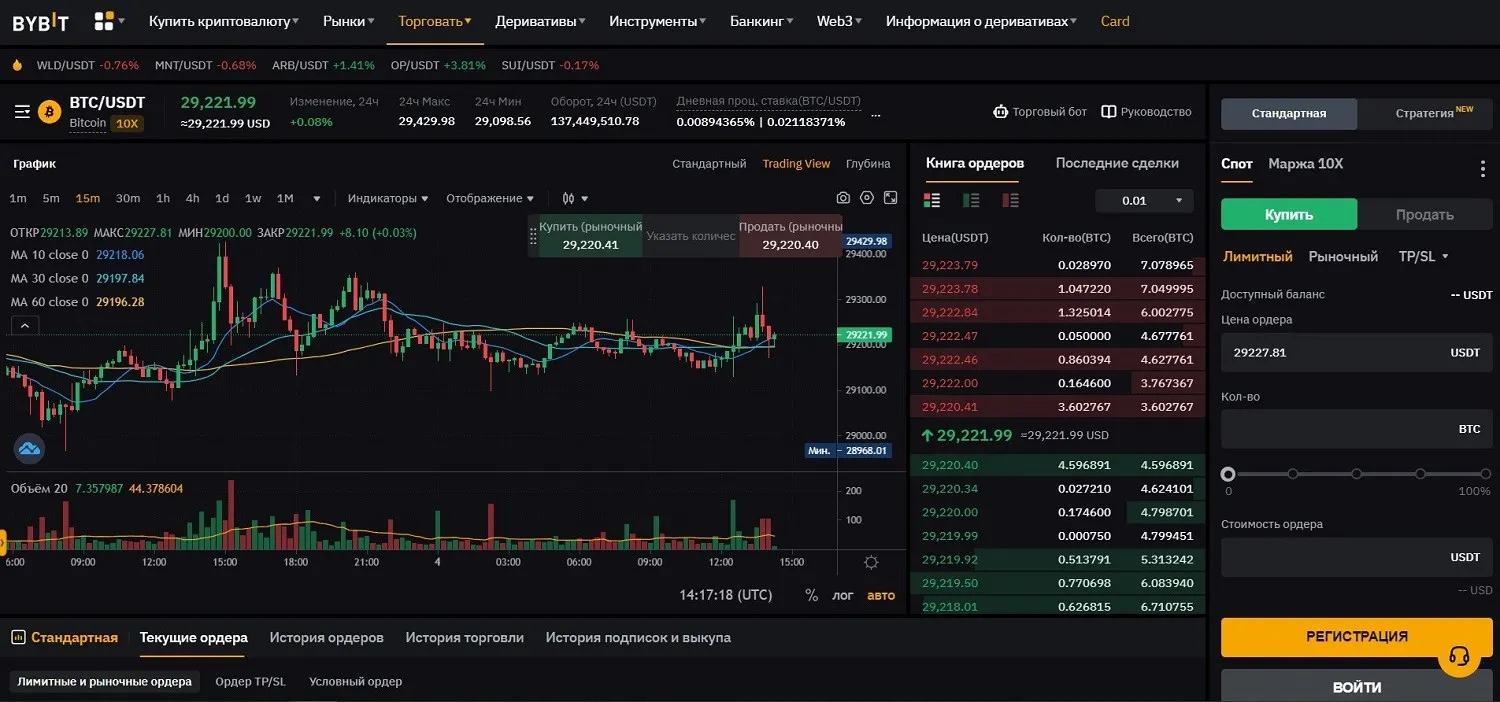This screenshot has height=702, width=1500.
Task: Open the Trading Bot icon link
Action: click(x=1000, y=112)
